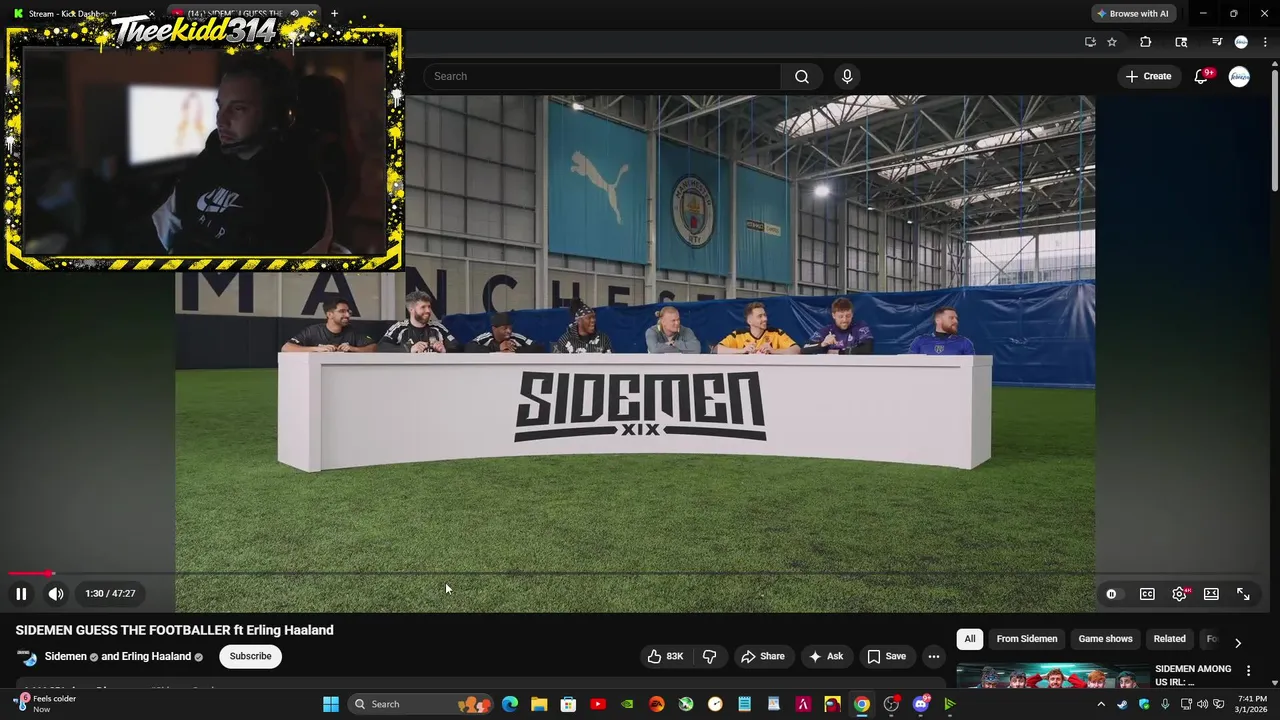Like the video (83K)
The height and width of the screenshot is (720, 1280).
pos(665,656)
